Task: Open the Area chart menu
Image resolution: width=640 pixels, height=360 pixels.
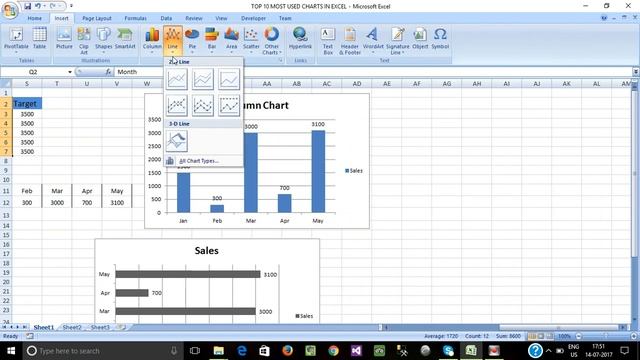Action: click(231, 40)
